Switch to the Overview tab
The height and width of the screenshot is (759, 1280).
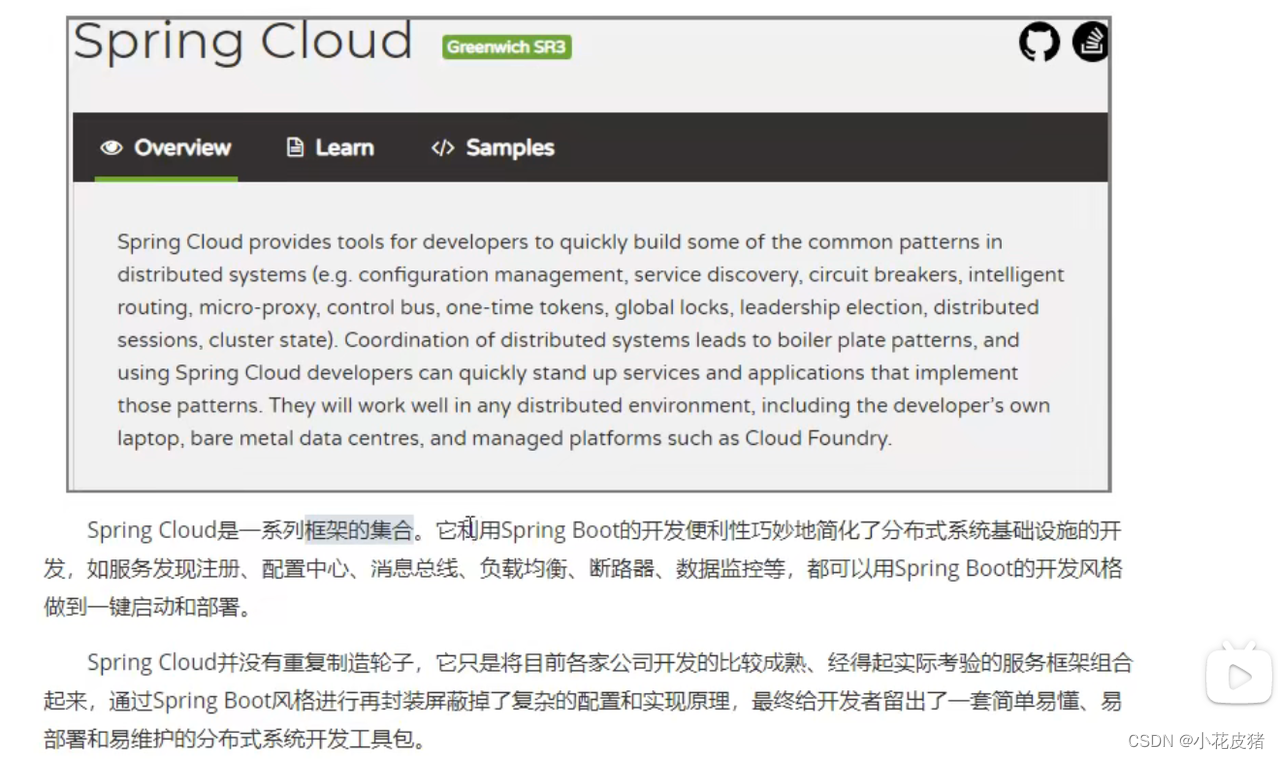tap(166, 148)
